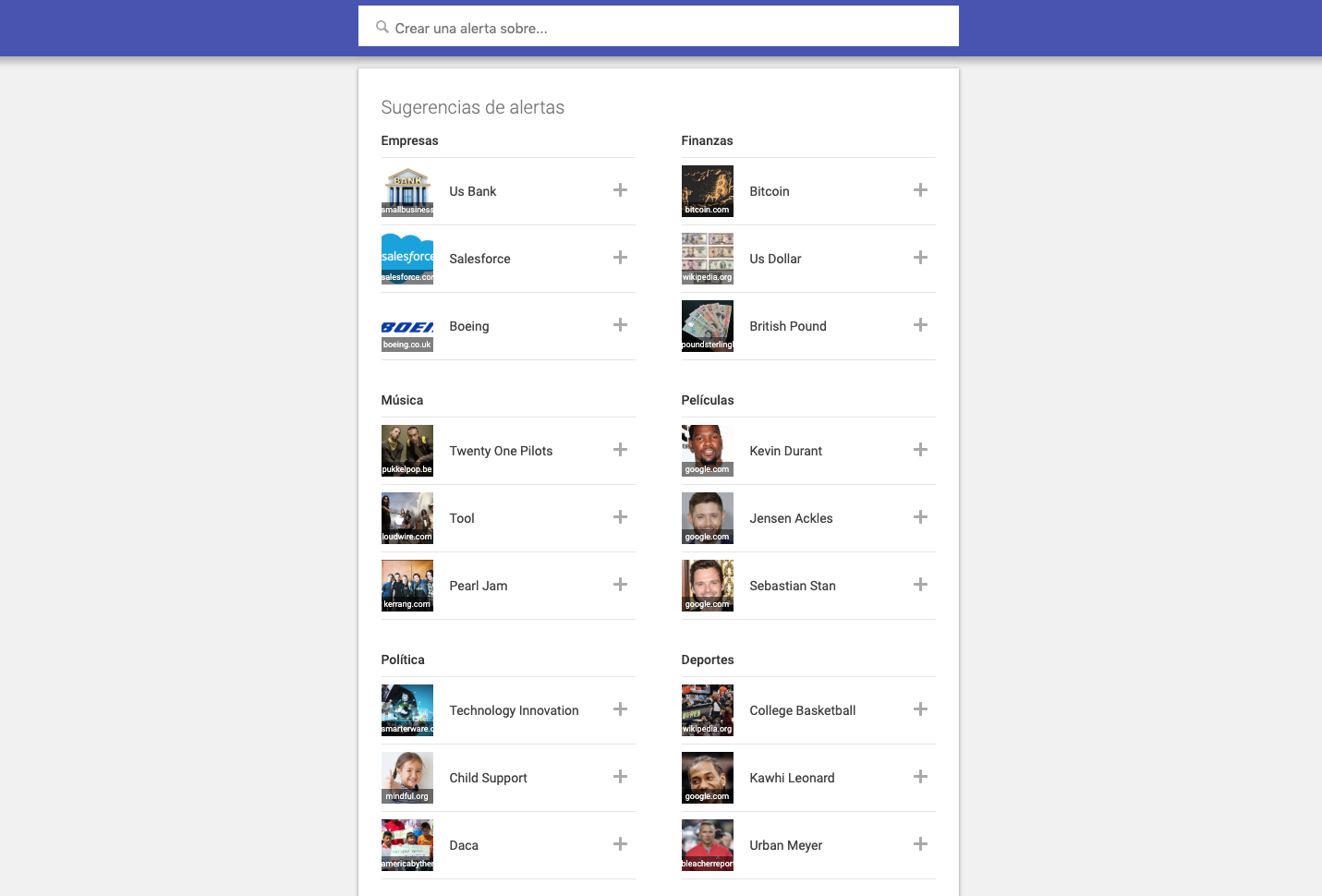
Task: Add alert for Boeing
Action: click(x=620, y=325)
